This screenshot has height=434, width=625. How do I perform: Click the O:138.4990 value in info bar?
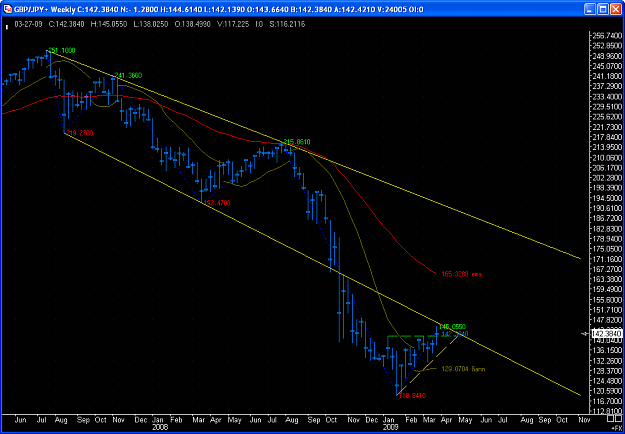pos(193,24)
